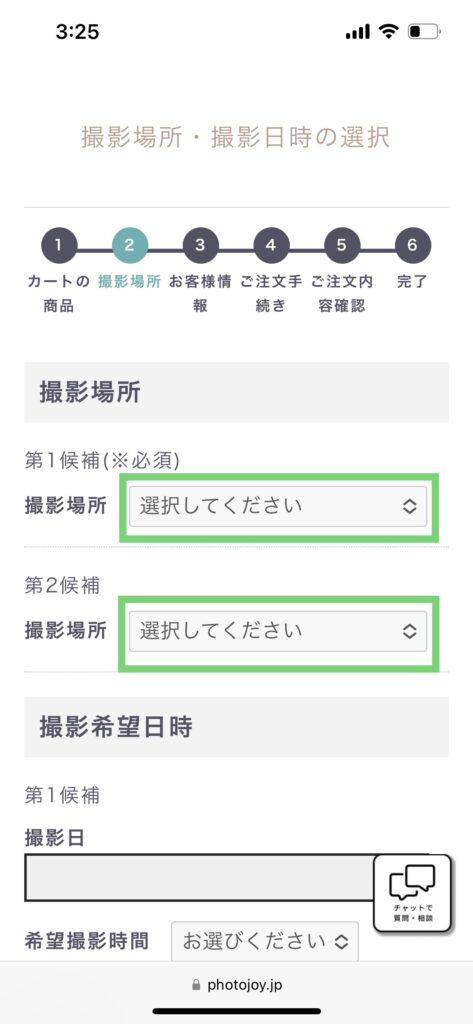Open the 希望撮影時間 お選びください dropdown
This screenshot has width=473, height=1024.
point(265,942)
